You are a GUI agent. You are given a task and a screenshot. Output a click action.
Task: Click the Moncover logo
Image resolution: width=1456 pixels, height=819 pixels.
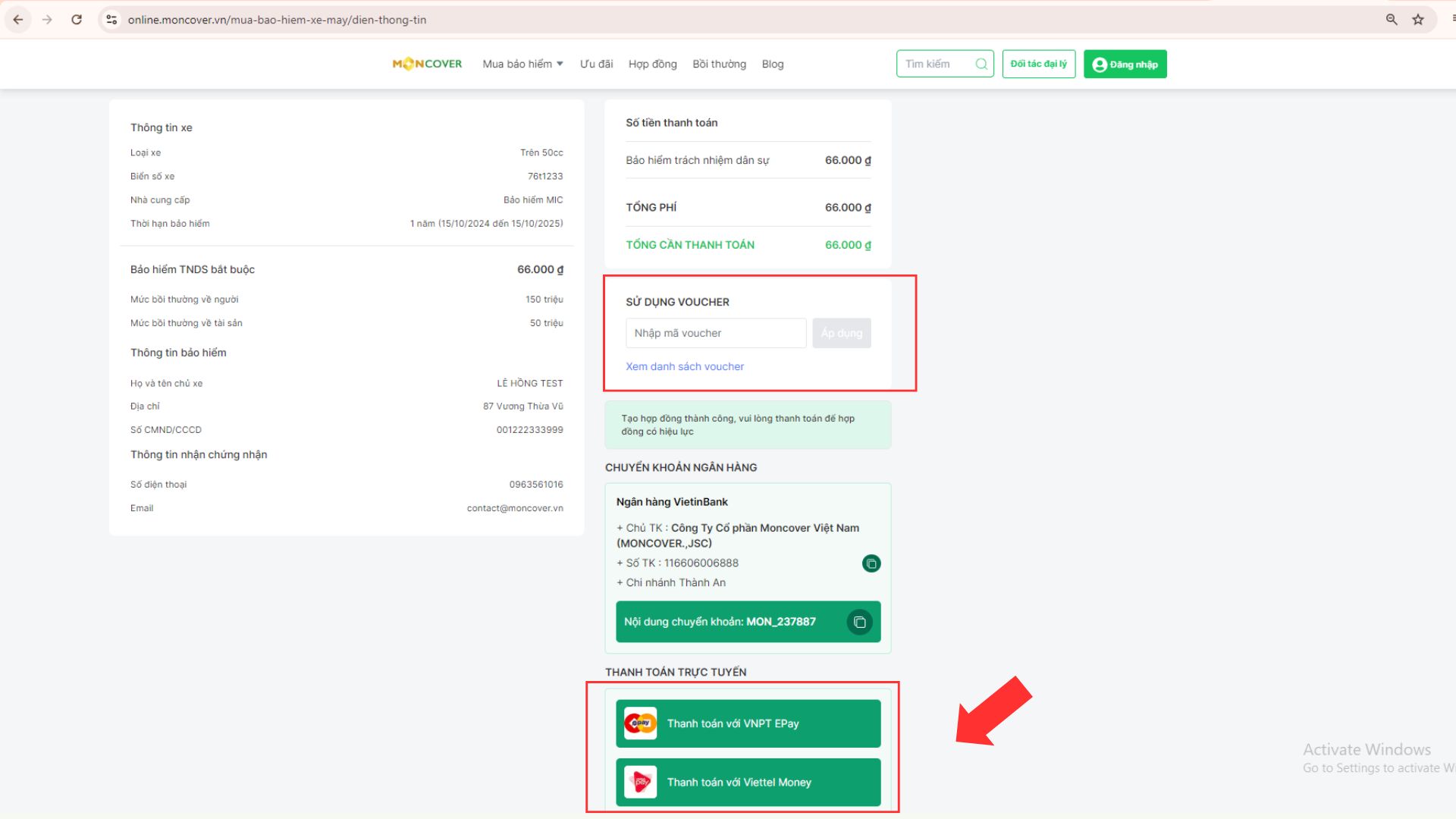[427, 64]
